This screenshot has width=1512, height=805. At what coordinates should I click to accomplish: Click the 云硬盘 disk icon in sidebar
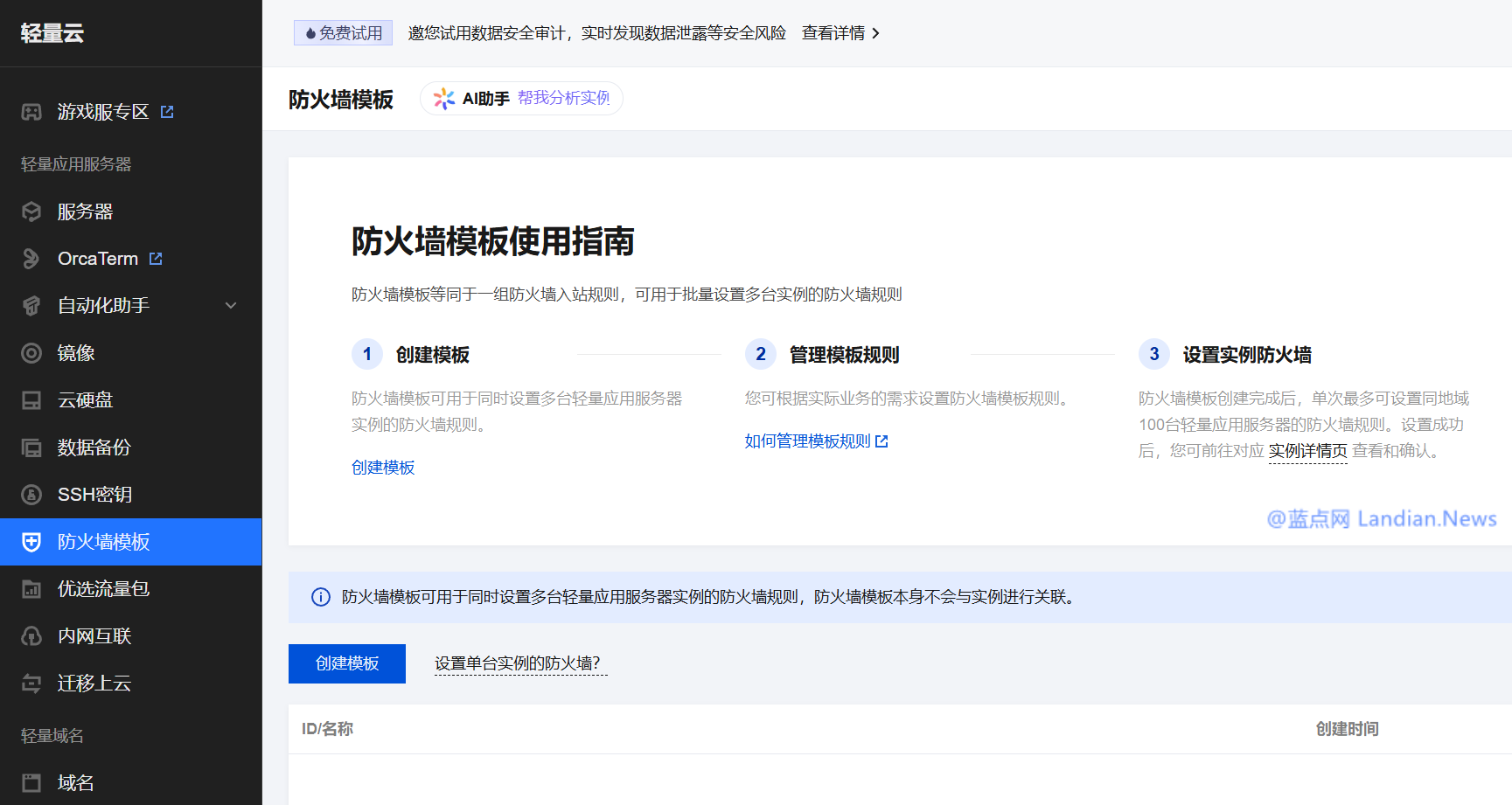(x=31, y=400)
